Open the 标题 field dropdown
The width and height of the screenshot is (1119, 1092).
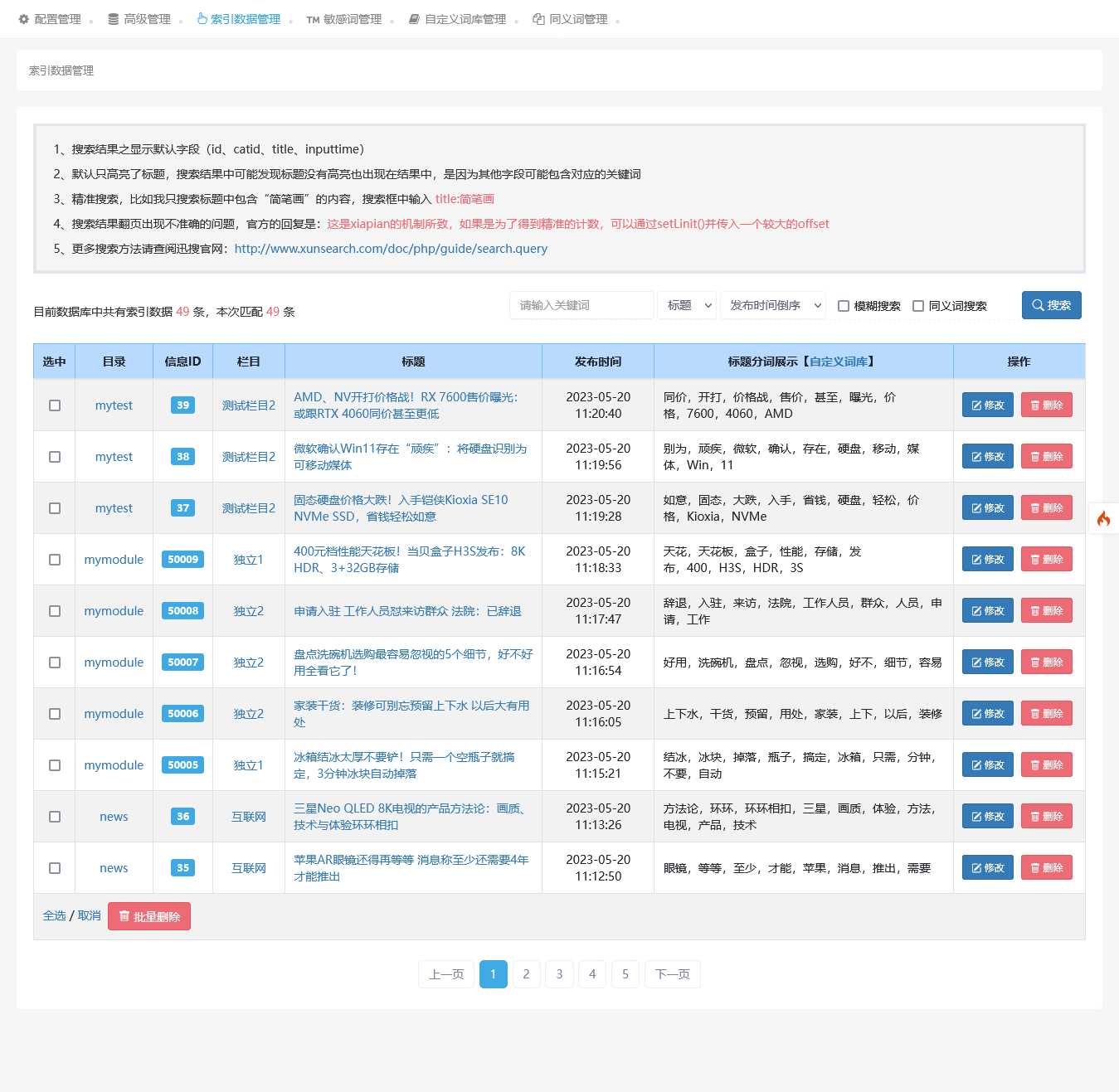(687, 305)
